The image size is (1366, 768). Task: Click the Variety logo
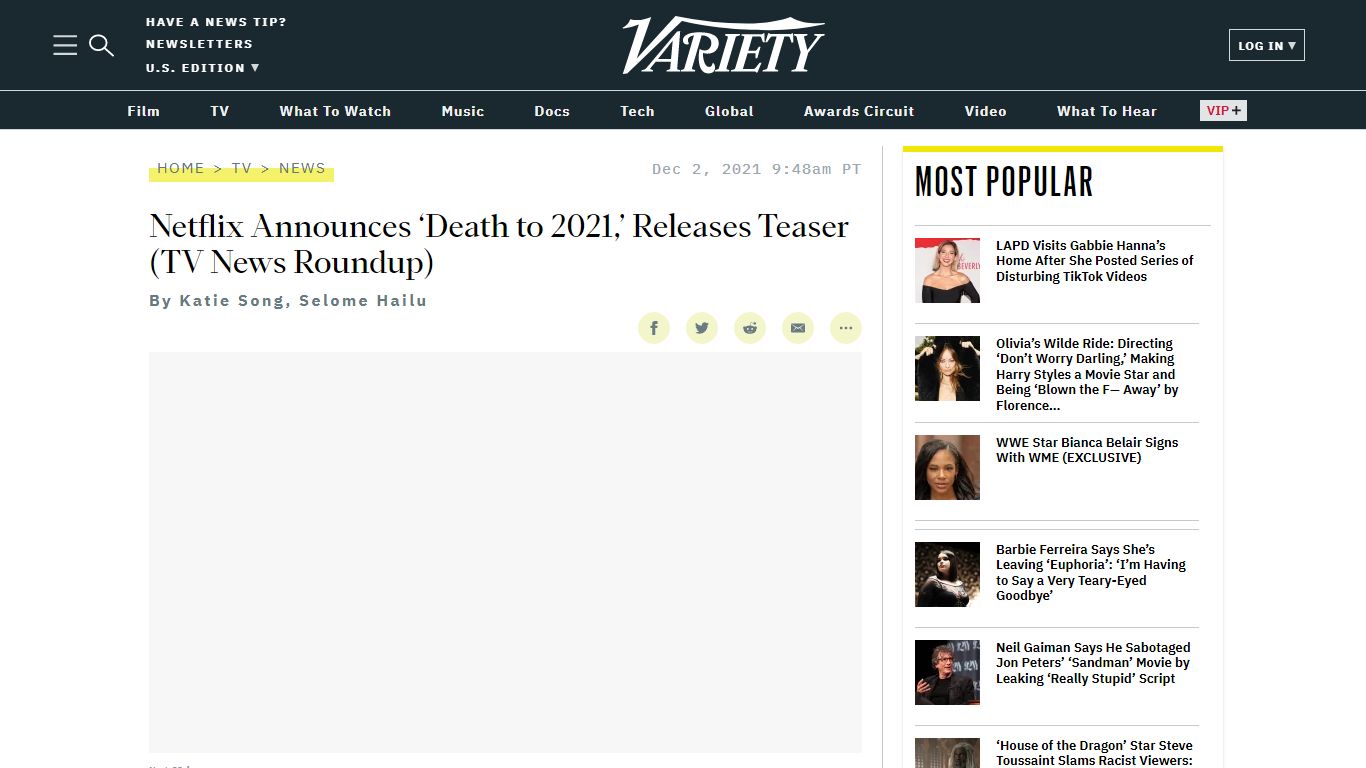coord(723,45)
